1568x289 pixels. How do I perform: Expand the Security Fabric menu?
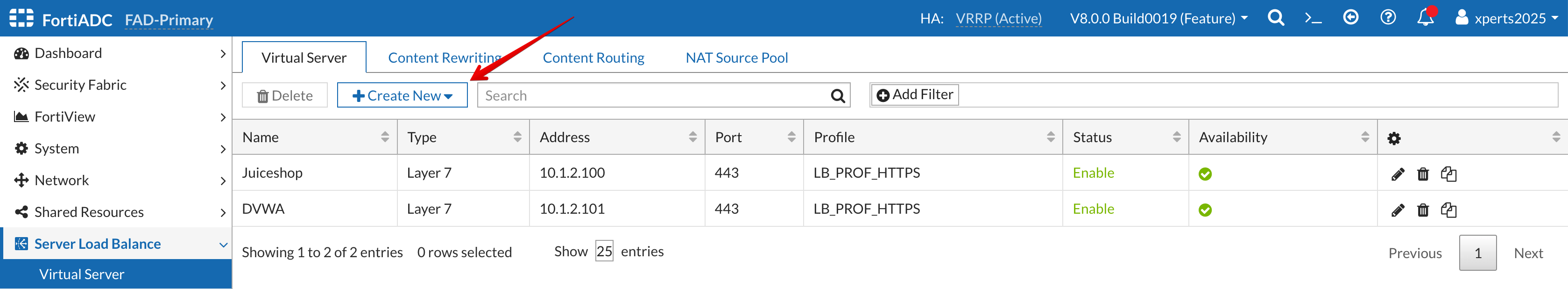click(x=116, y=85)
